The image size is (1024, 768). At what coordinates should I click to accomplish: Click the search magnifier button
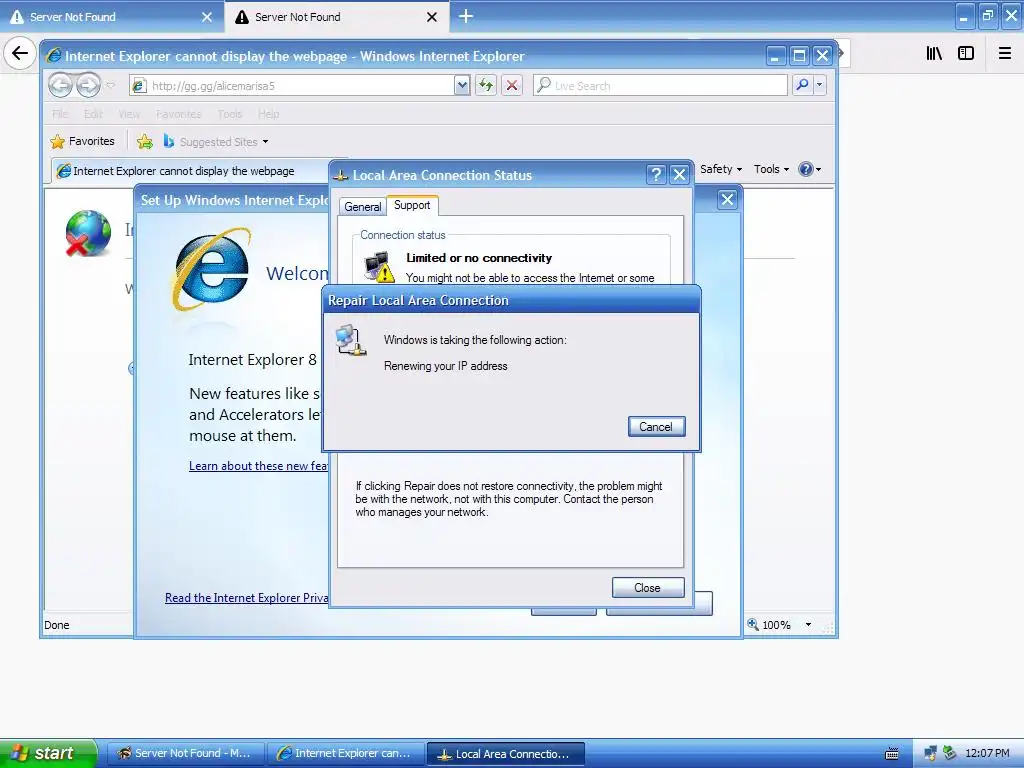pyautogui.click(x=802, y=85)
